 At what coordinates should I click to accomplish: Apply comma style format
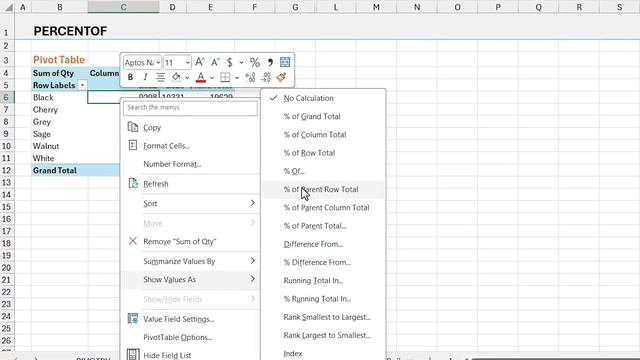(270, 62)
